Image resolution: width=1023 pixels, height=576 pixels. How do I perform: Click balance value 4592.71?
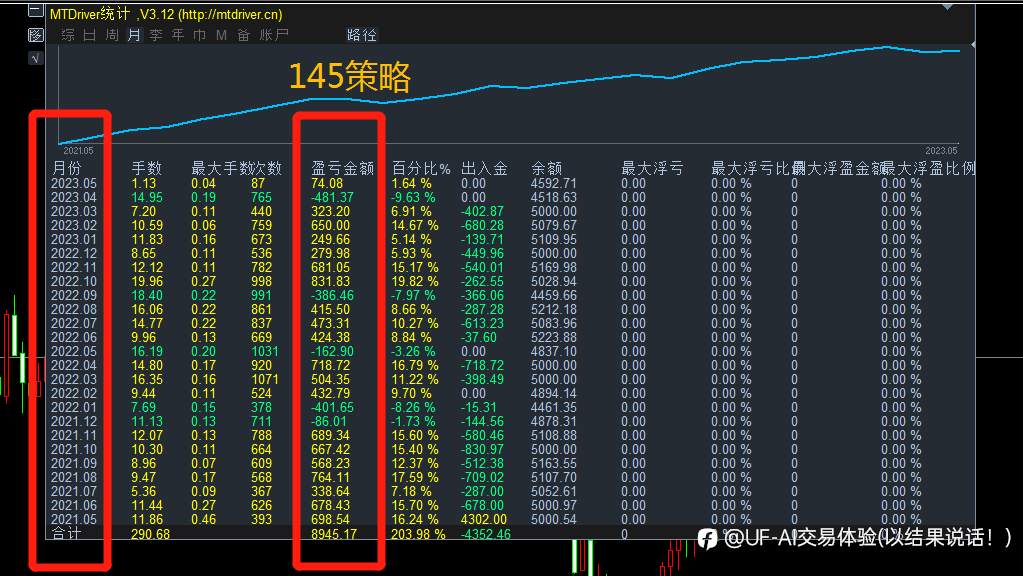tap(554, 183)
